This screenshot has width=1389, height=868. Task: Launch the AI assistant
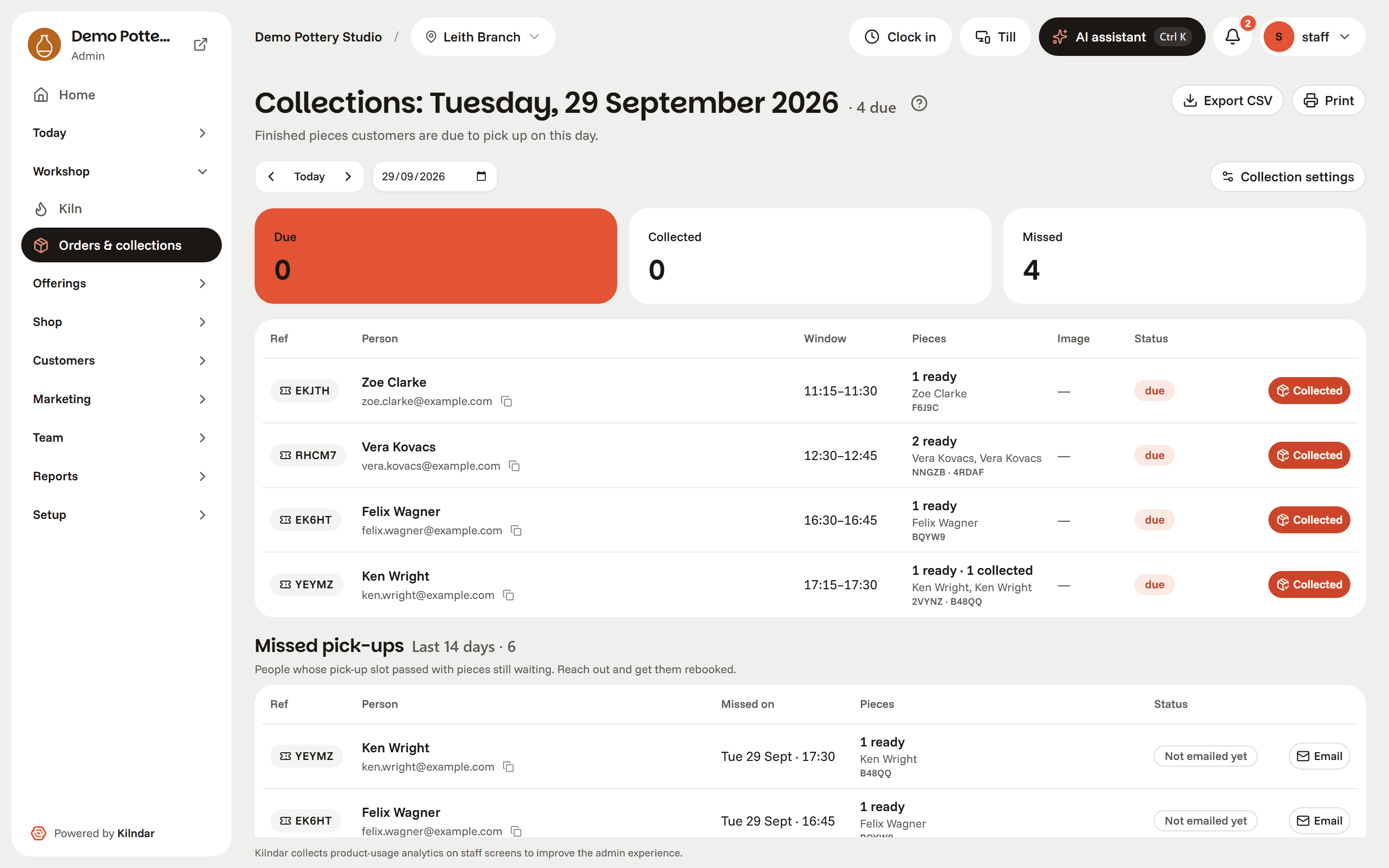coord(1121,37)
